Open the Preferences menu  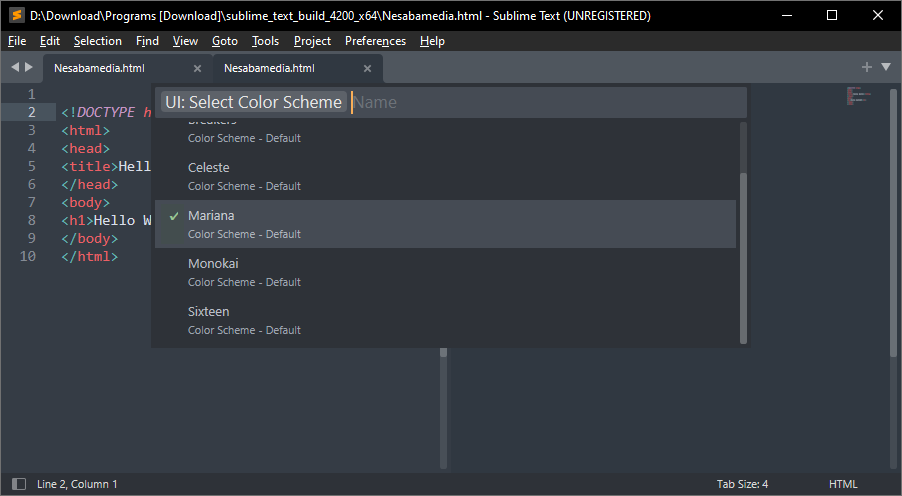click(375, 41)
